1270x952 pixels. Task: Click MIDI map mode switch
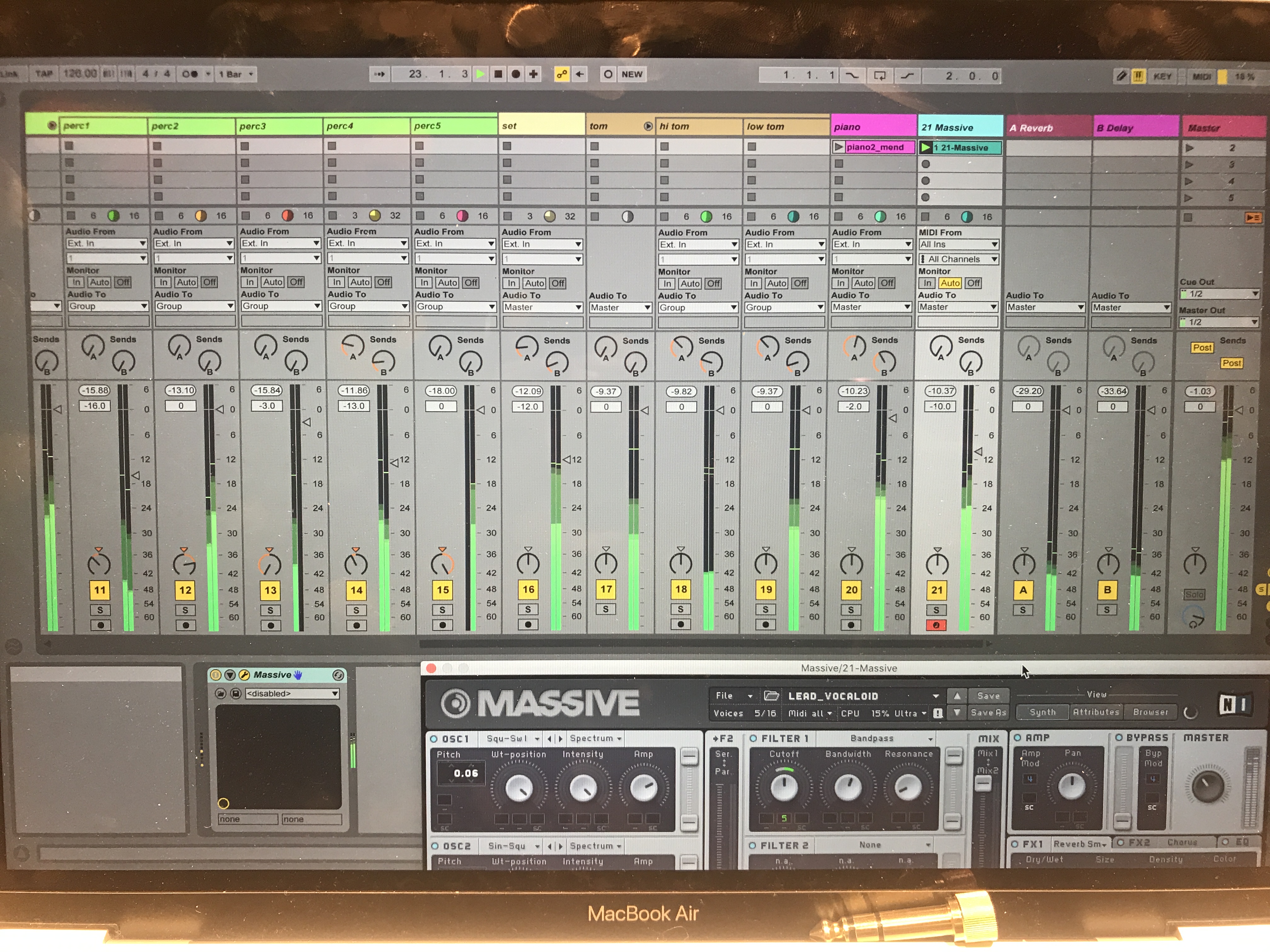[x=1202, y=76]
